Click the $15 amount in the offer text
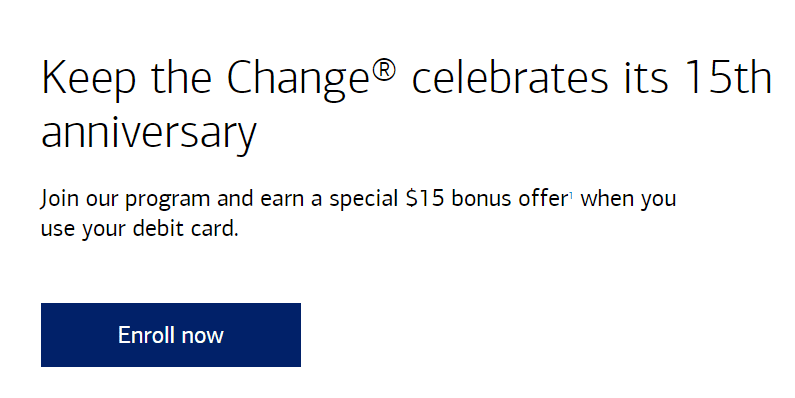The width and height of the screenshot is (795, 398). tap(425, 198)
